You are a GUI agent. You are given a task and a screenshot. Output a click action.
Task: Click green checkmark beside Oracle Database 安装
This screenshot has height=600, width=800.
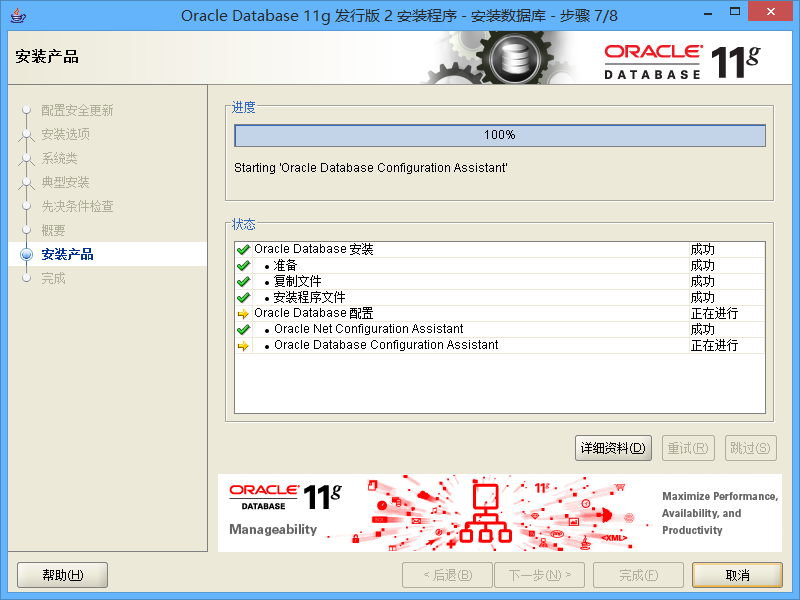click(243, 249)
